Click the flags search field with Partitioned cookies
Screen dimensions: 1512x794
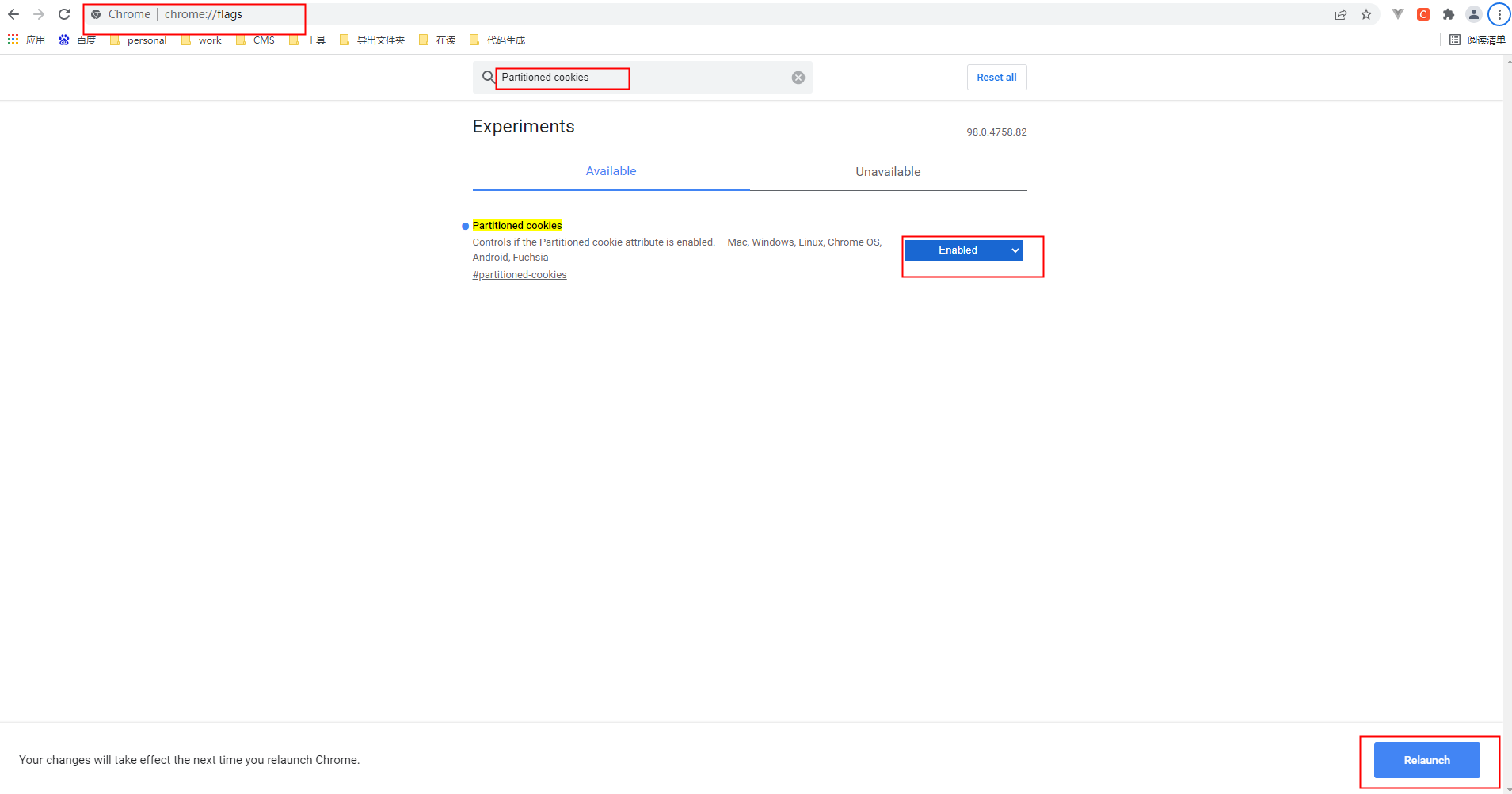click(642, 77)
